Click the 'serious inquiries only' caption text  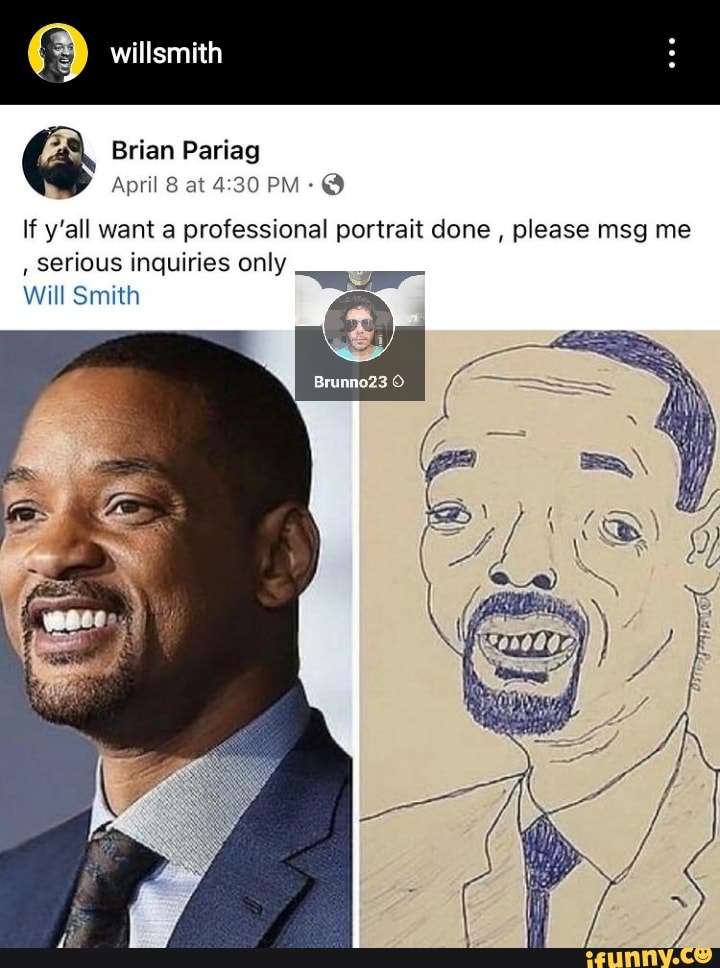click(x=160, y=263)
